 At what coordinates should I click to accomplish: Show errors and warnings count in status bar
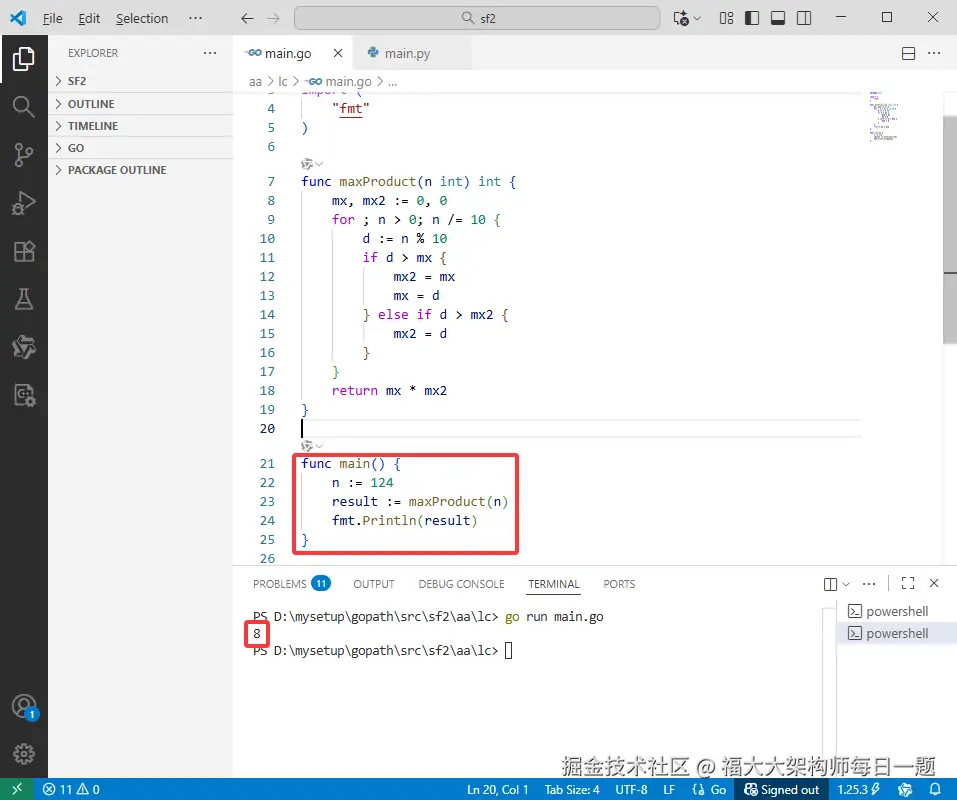pos(71,790)
